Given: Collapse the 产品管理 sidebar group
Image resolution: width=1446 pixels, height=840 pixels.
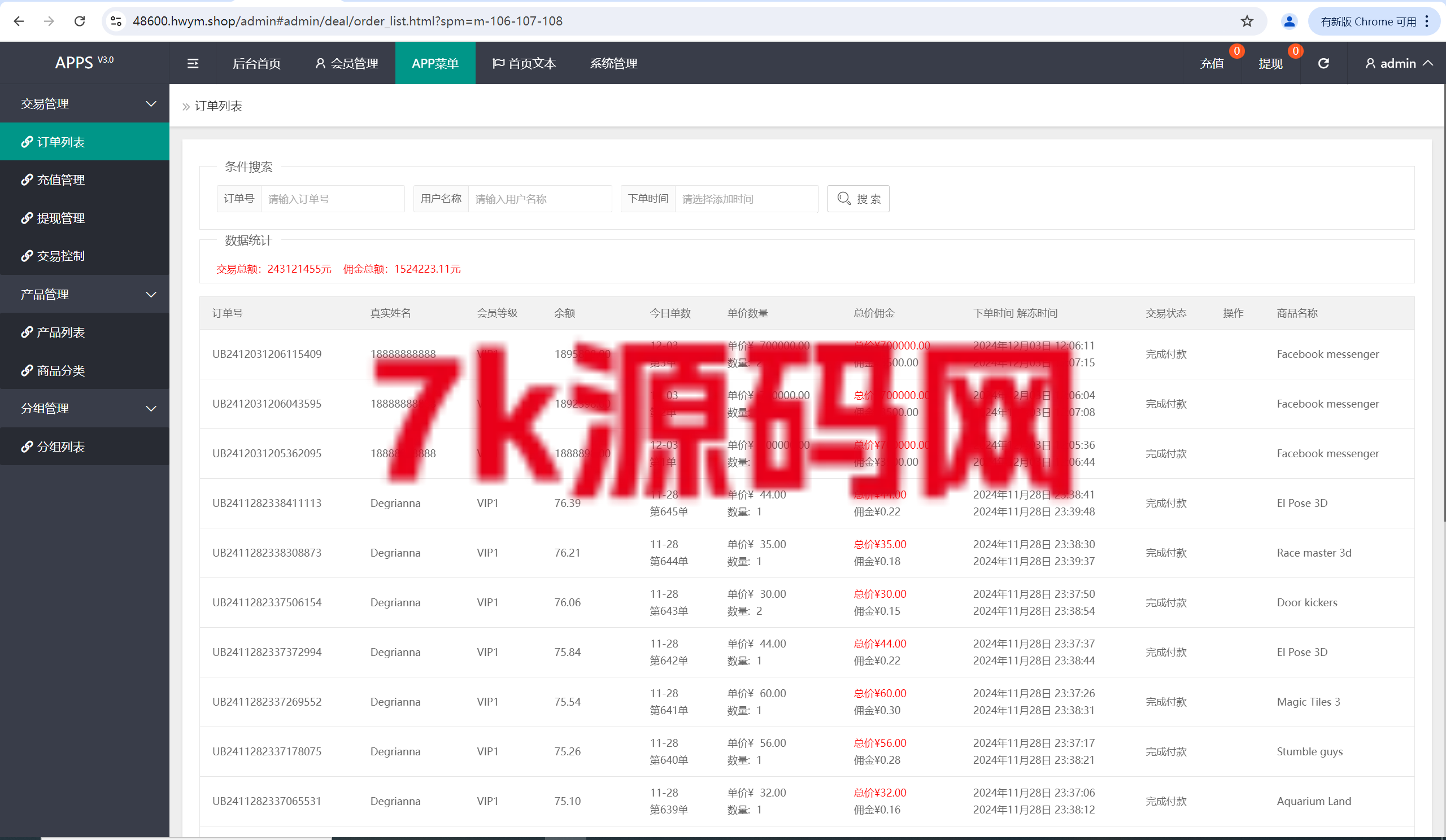Looking at the screenshot, I should 84,294.
